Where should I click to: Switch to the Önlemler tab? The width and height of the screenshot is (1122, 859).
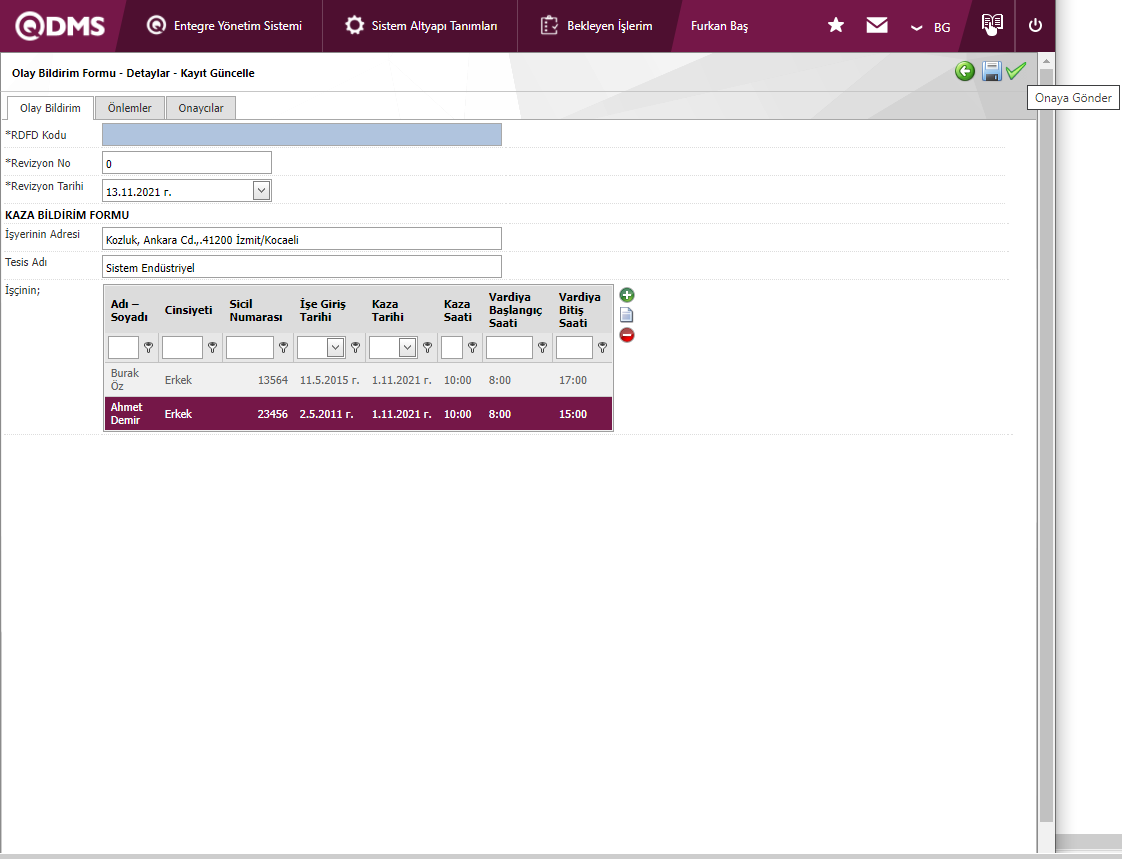click(x=130, y=108)
